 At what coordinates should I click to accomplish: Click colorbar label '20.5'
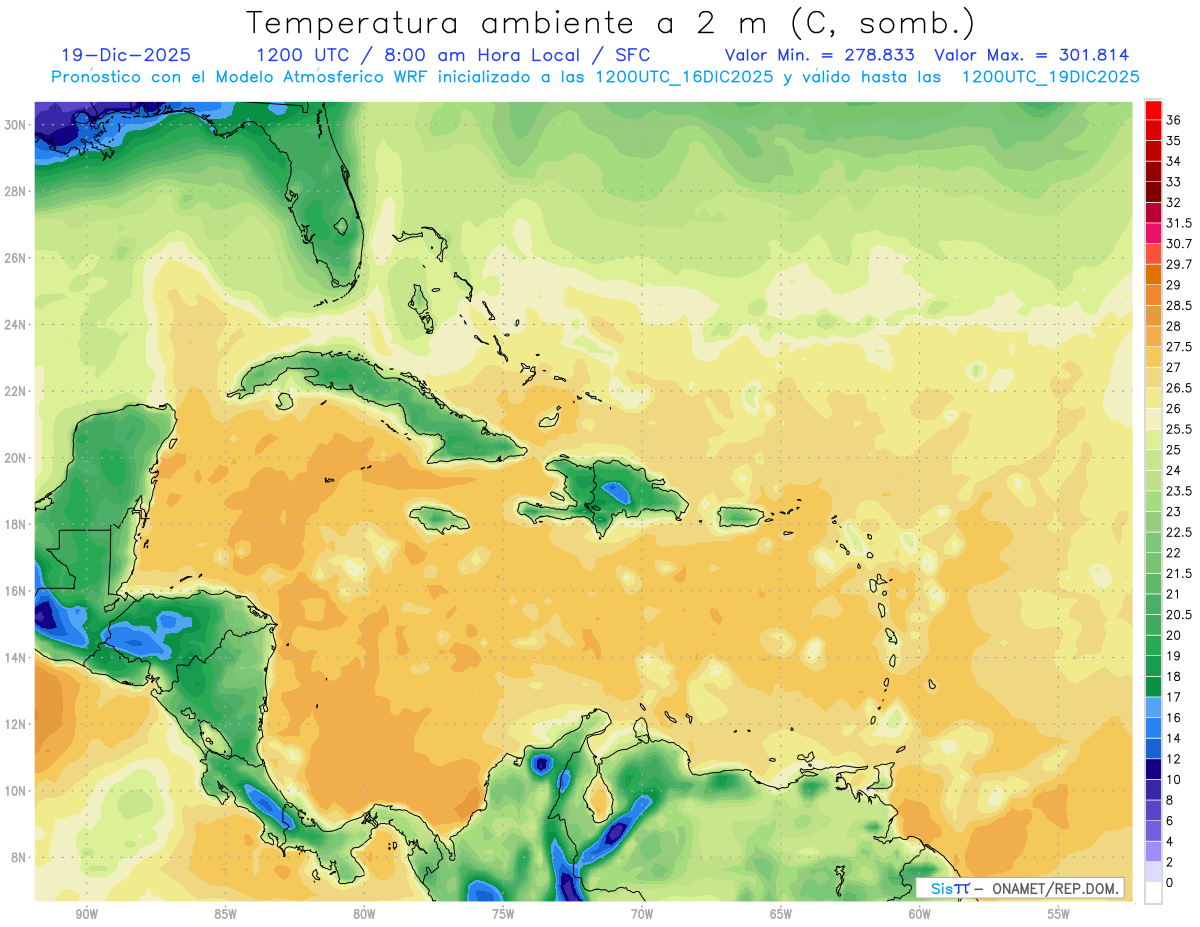[1179, 615]
